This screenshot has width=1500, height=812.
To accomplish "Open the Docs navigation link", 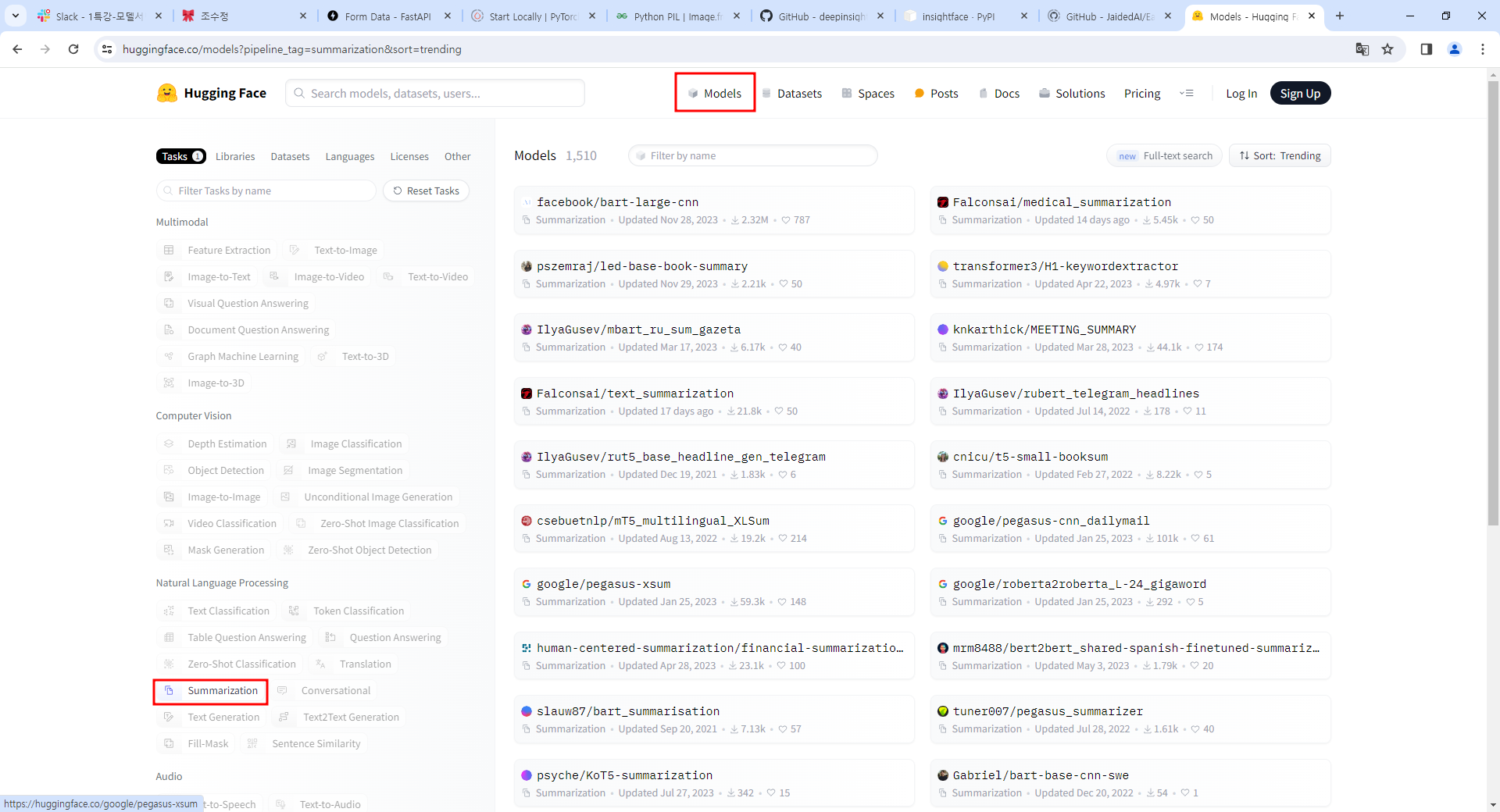I will point(999,93).
